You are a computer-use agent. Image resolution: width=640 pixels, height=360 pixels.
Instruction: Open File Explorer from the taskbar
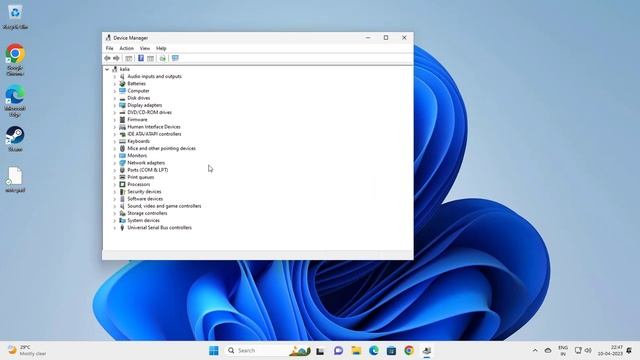pos(356,351)
